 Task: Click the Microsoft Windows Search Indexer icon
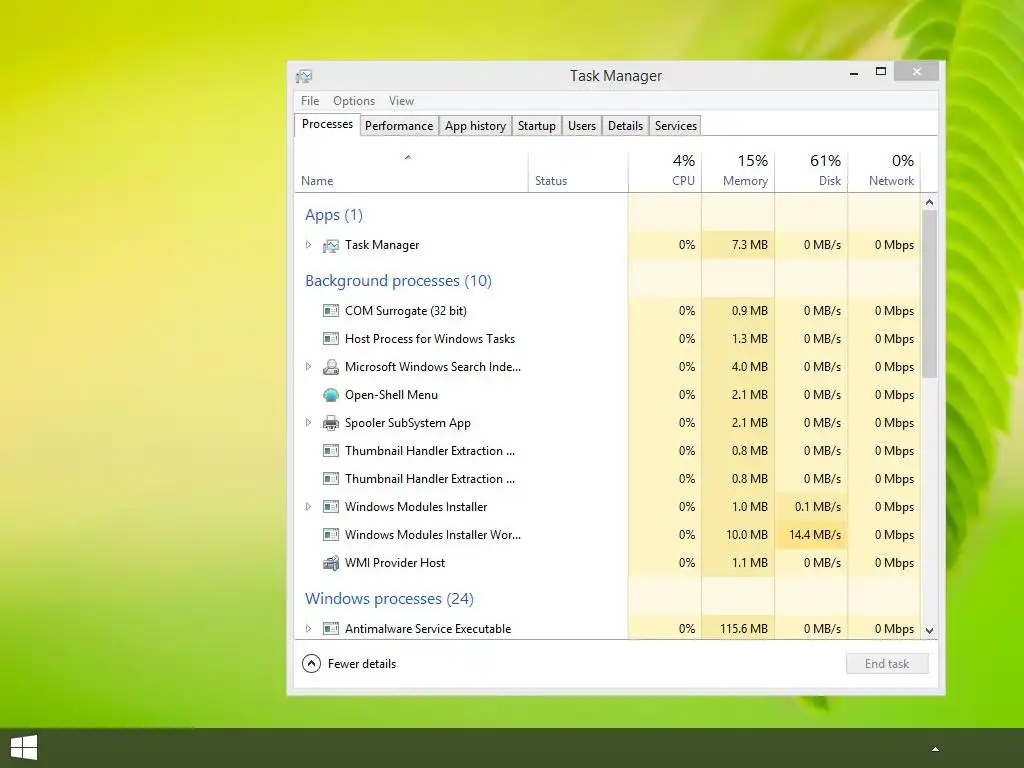click(331, 367)
